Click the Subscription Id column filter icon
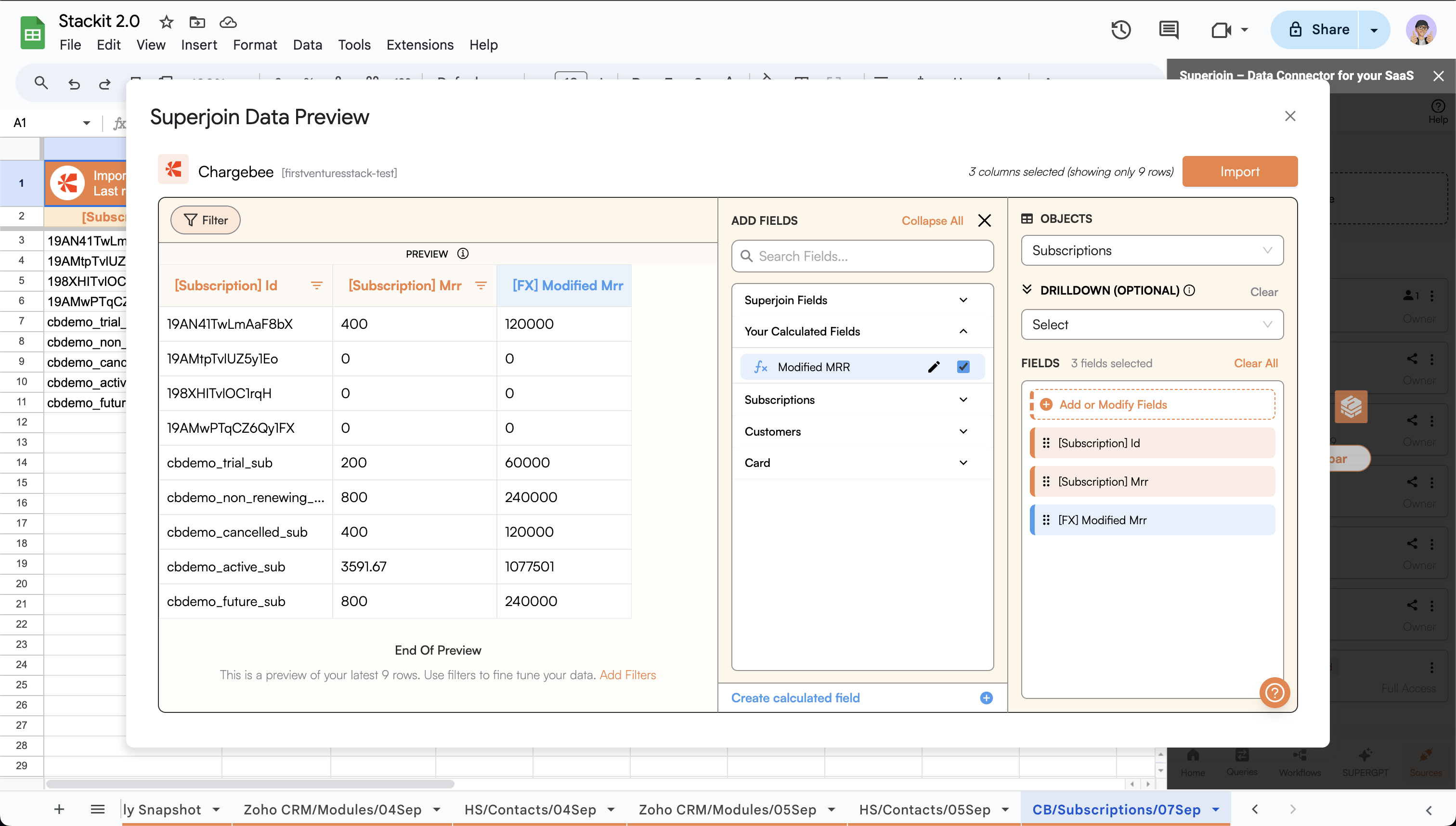The width and height of the screenshot is (1456, 826). [317, 285]
